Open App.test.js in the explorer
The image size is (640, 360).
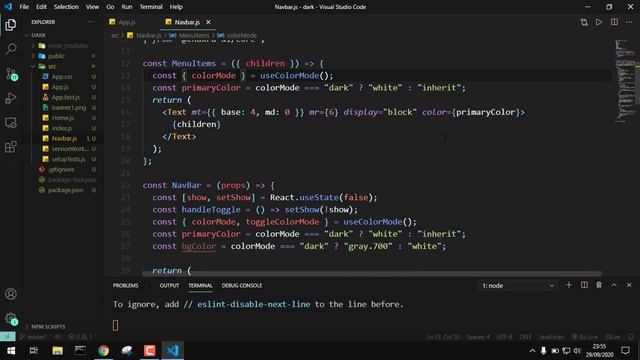65,97
